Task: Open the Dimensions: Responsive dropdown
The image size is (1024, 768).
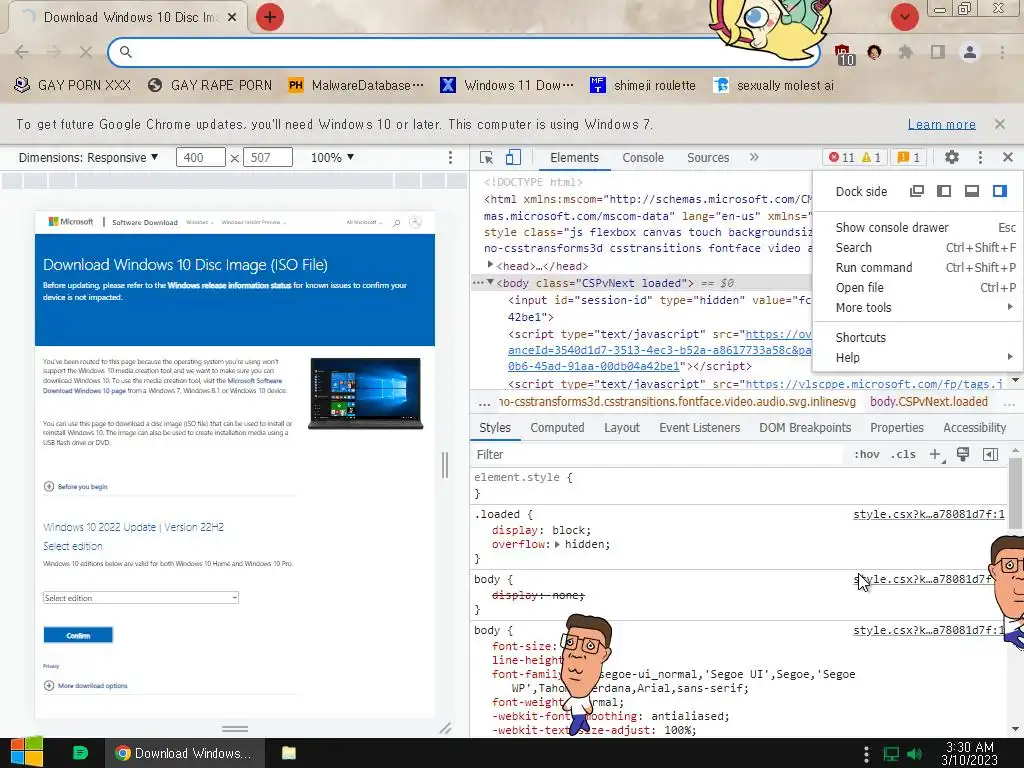Action: [88, 157]
